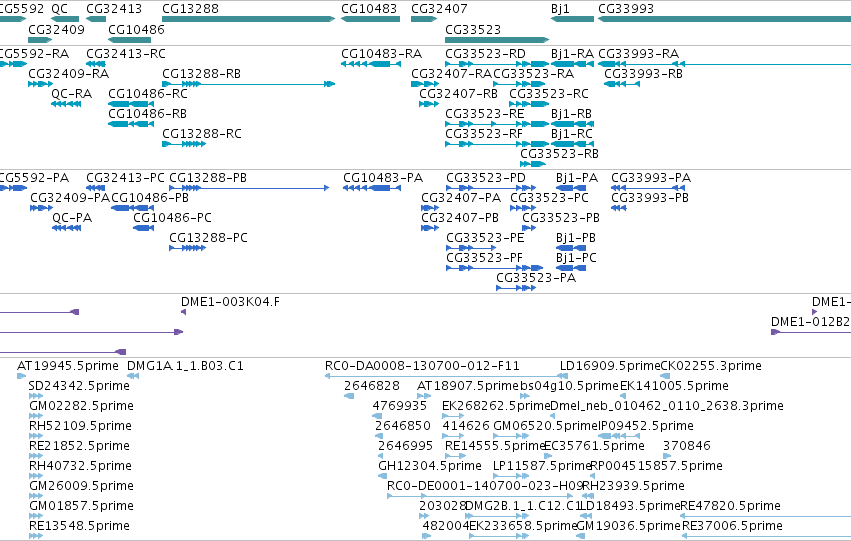Select transcript CG33523-RD
This screenshot has width=851, height=541.
point(497,64)
